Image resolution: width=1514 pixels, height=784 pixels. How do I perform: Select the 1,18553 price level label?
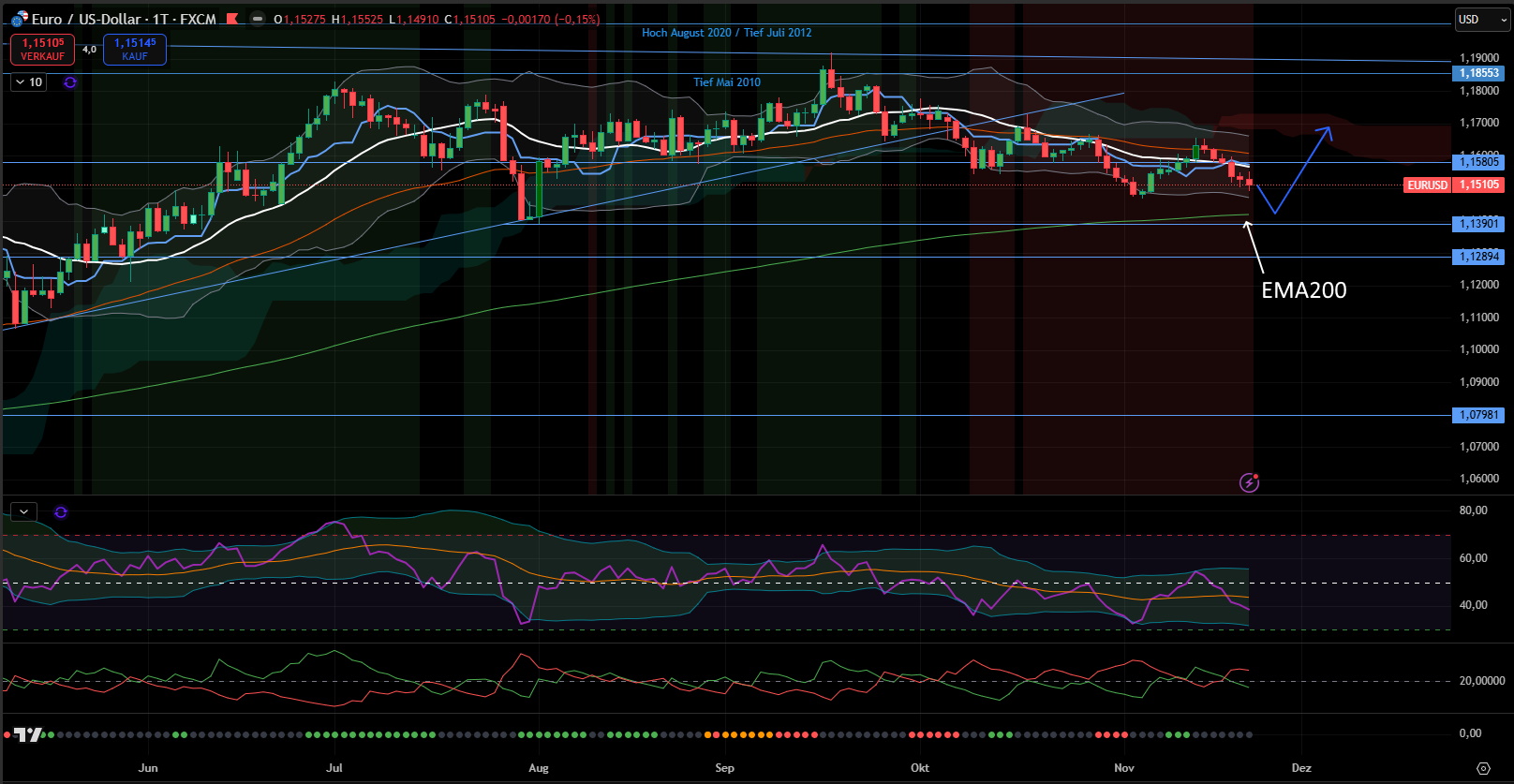point(1478,73)
